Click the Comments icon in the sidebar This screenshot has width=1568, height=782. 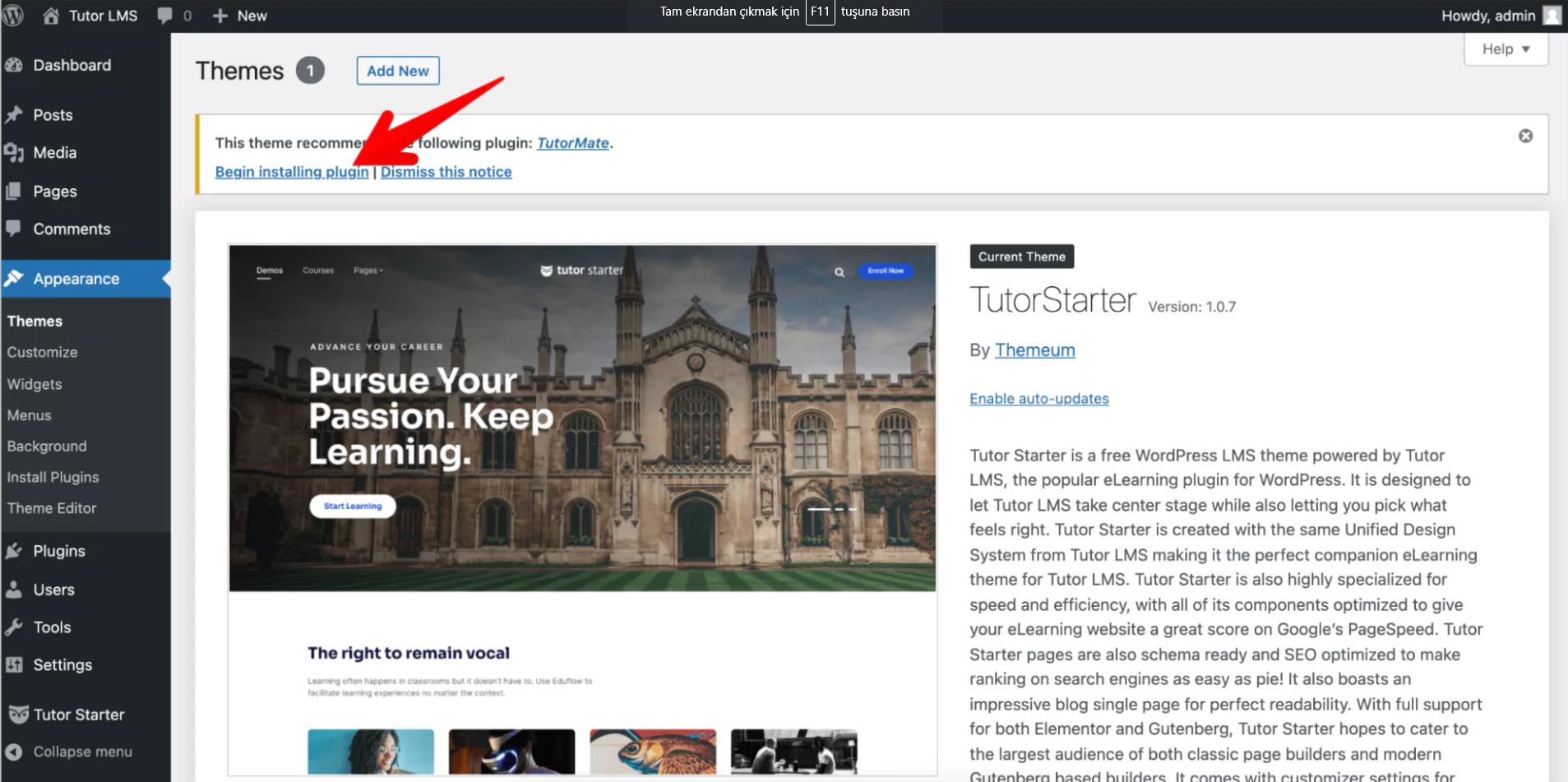14,229
